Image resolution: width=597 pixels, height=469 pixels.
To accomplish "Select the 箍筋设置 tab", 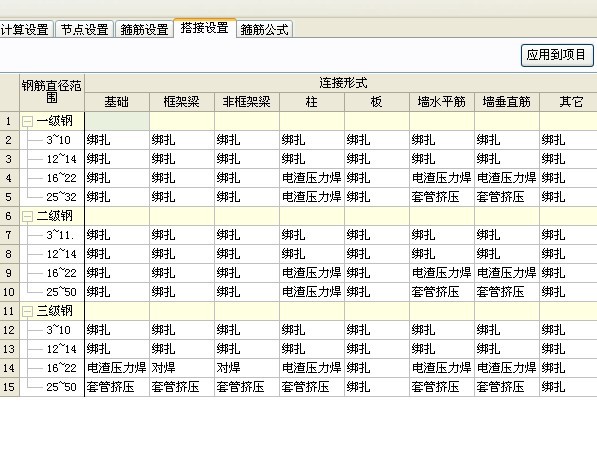I will pos(144,29).
